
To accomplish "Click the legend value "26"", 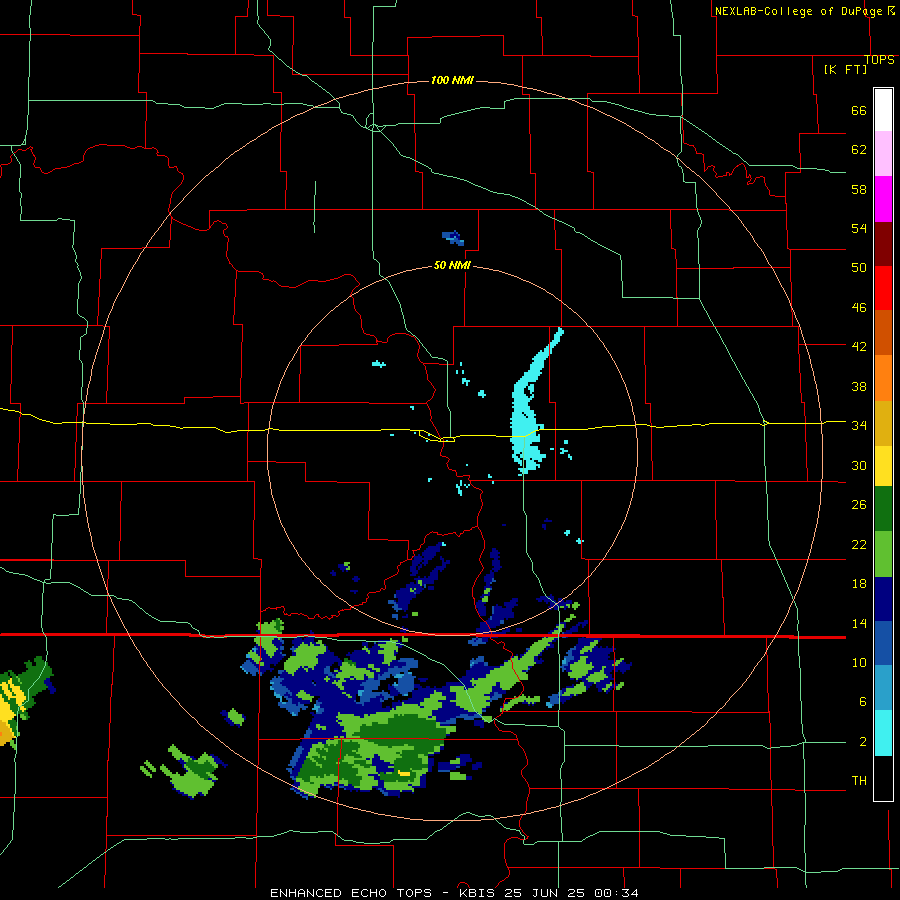I will 859,505.
